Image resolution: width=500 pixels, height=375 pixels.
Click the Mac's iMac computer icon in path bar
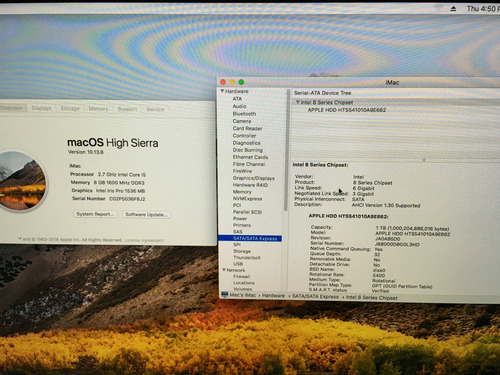[225, 295]
